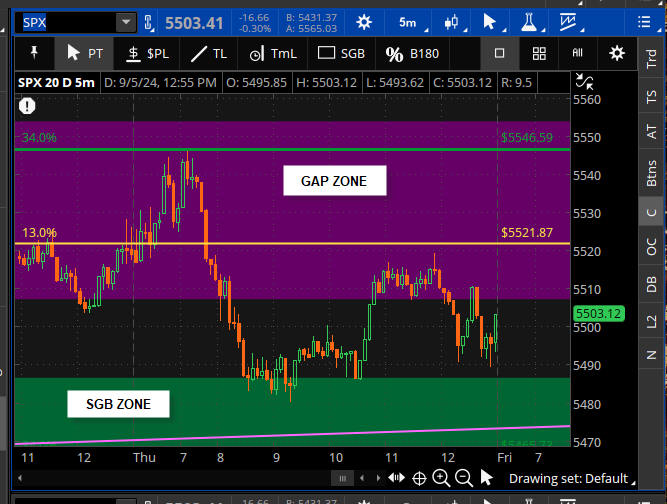667x504 pixels.
Task: Open the C sidebar tab
Action: point(651,212)
